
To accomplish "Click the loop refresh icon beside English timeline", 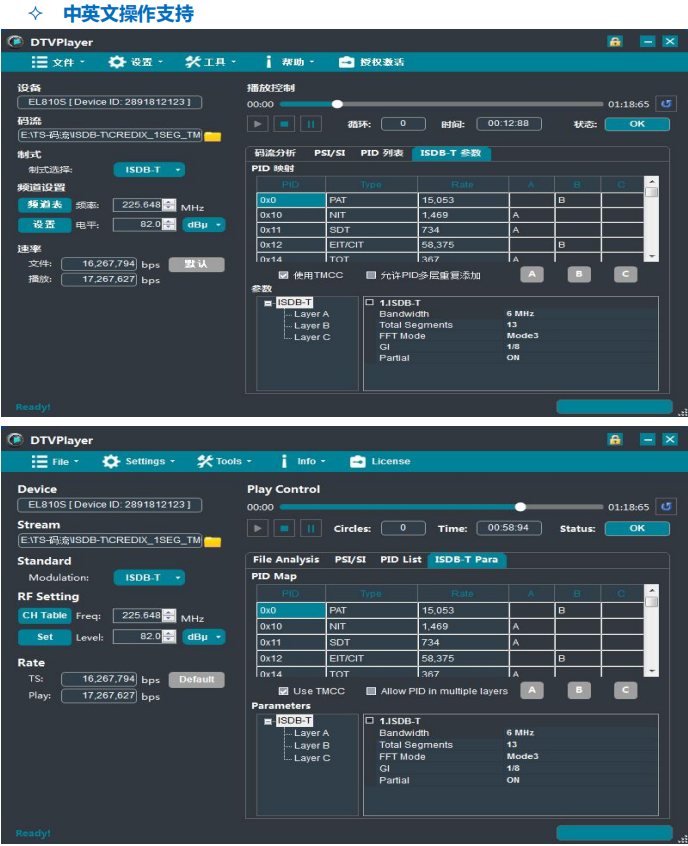I will coord(666,507).
